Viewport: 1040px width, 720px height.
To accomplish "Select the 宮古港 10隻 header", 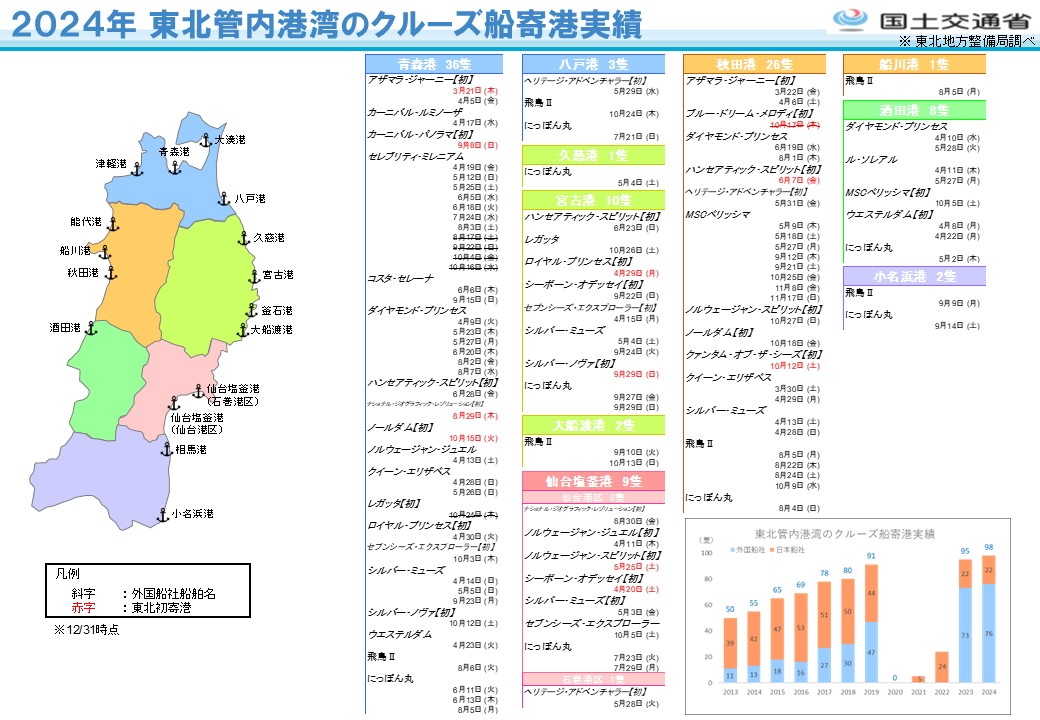I will point(593,200).
